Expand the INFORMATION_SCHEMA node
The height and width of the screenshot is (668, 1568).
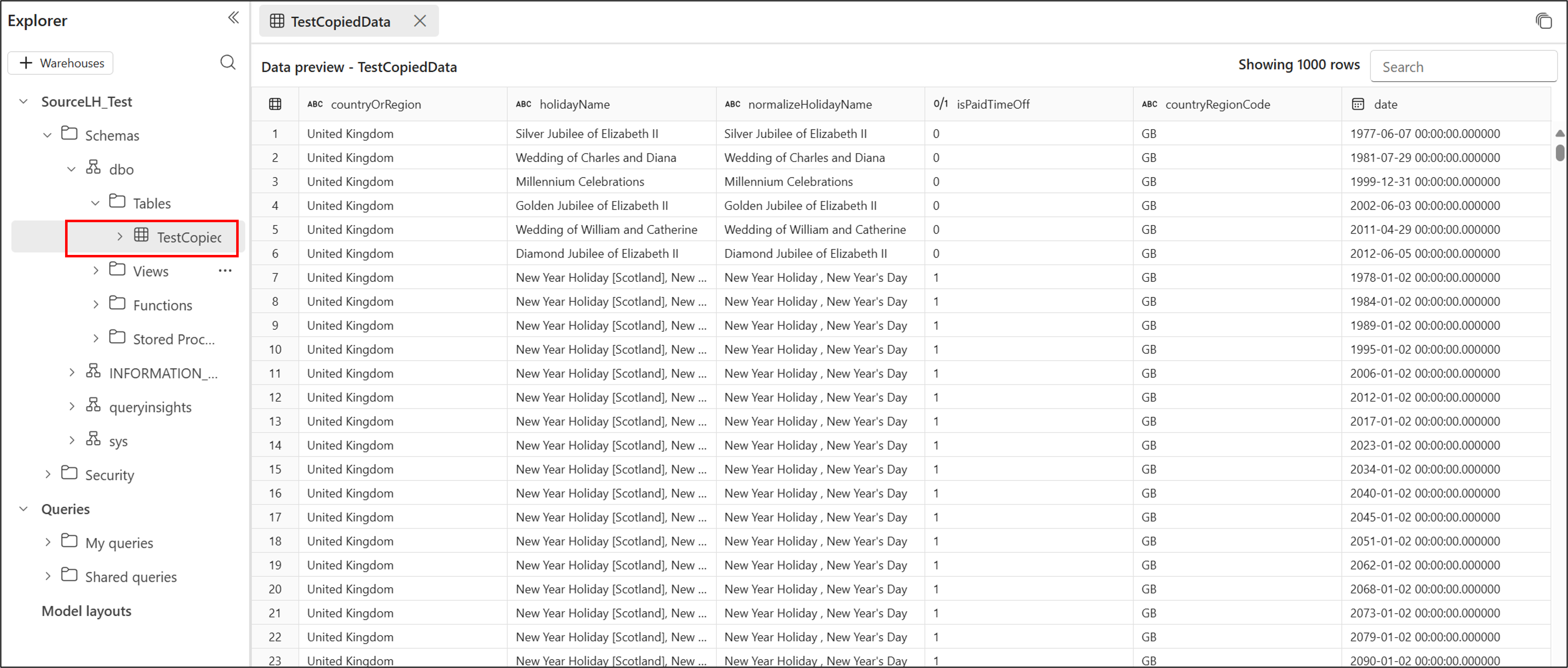(x=72, y=372)
